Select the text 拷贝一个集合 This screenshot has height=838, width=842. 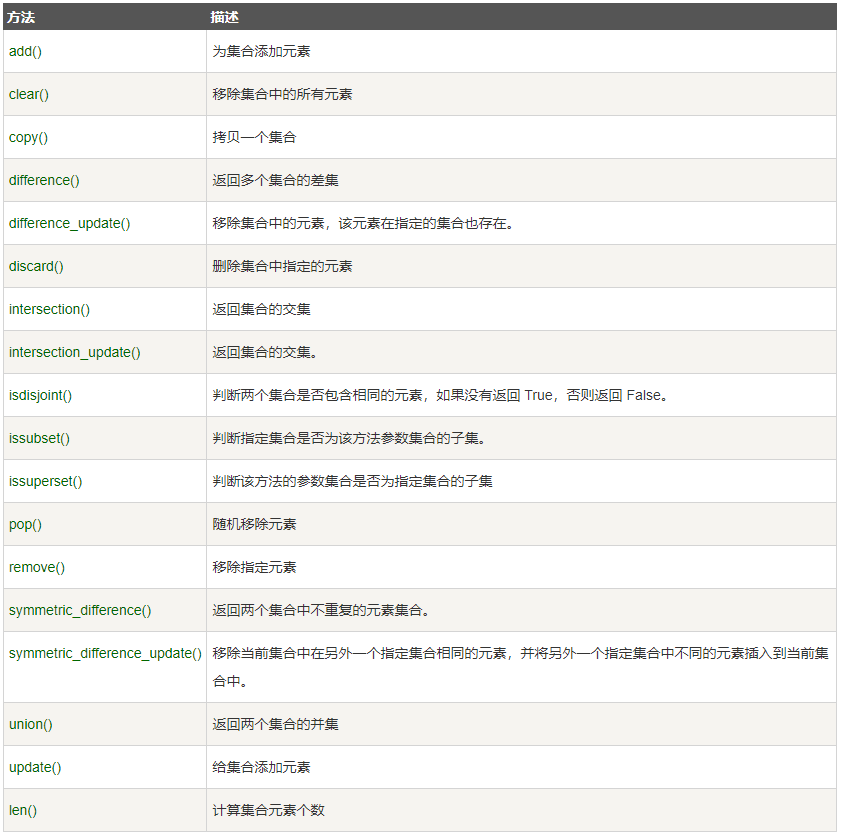tap(254, 137)
